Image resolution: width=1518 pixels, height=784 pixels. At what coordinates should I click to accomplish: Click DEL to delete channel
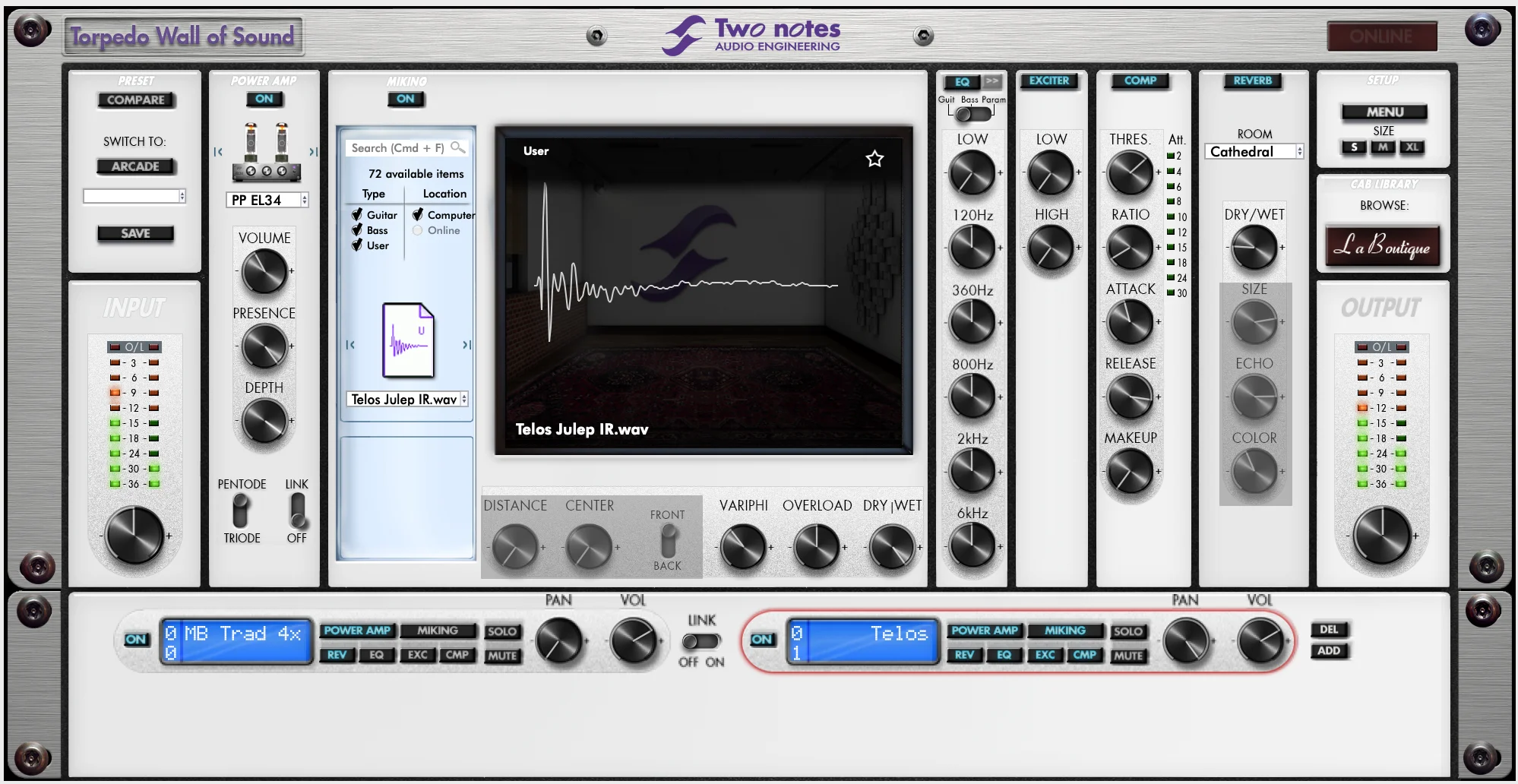(1329, 630)
